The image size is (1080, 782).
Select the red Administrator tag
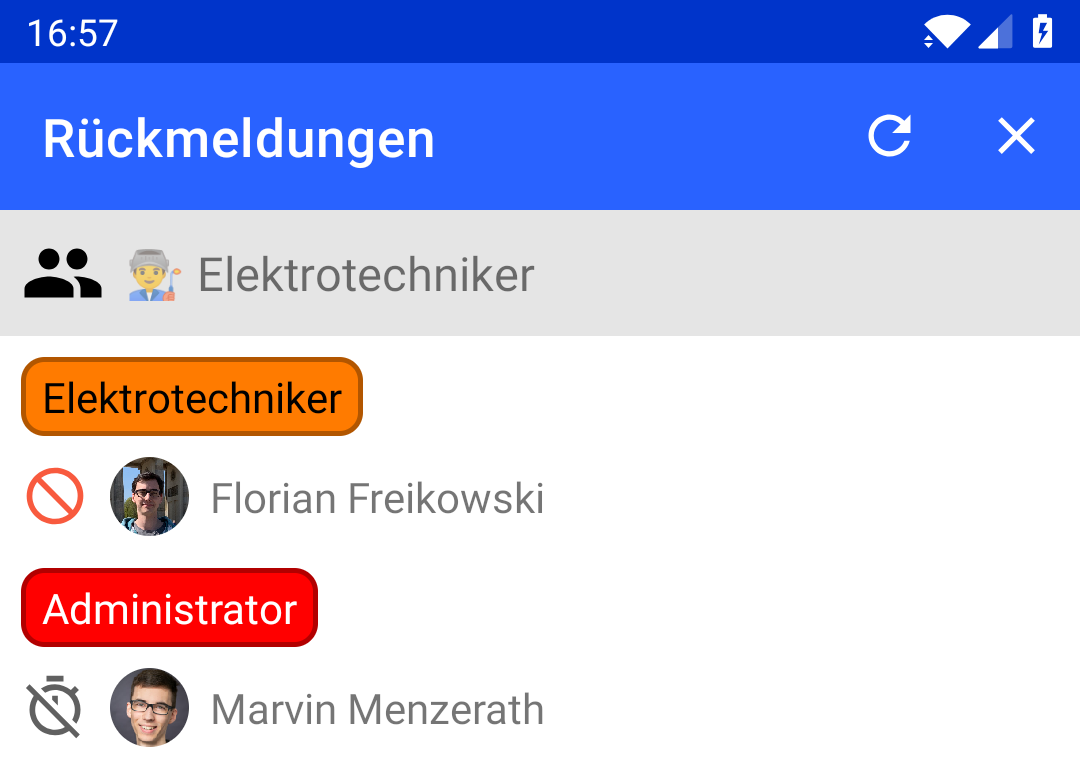(x=169, y=608)
